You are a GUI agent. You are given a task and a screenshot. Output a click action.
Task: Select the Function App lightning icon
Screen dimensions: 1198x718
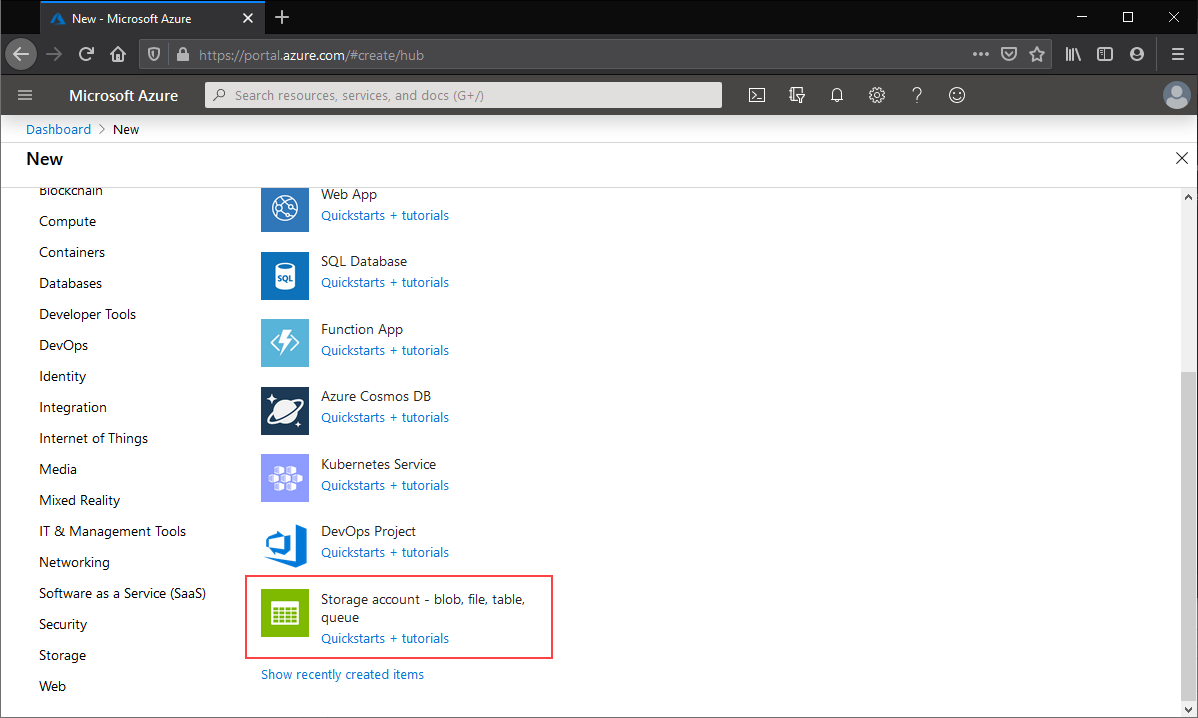pyautogui.click(x=285, y=343)
